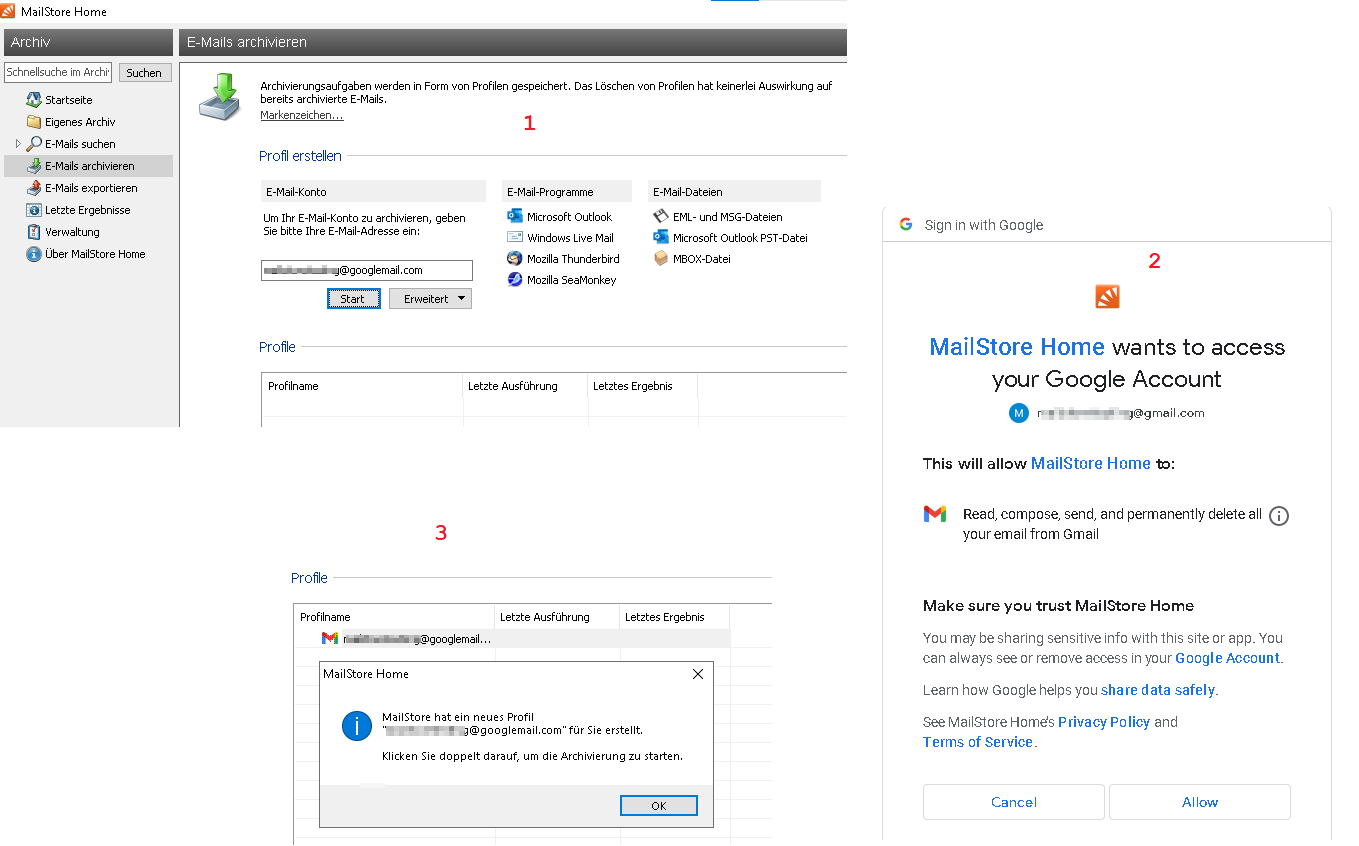
Task: Open the Google Account link
Action: point(1227,658)
